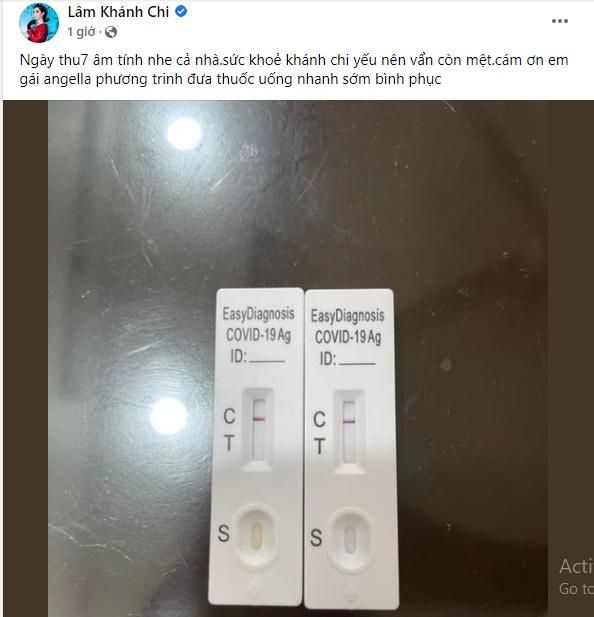
Task: Click the lower light reflection in photo
Action: [x=168, y=416]
